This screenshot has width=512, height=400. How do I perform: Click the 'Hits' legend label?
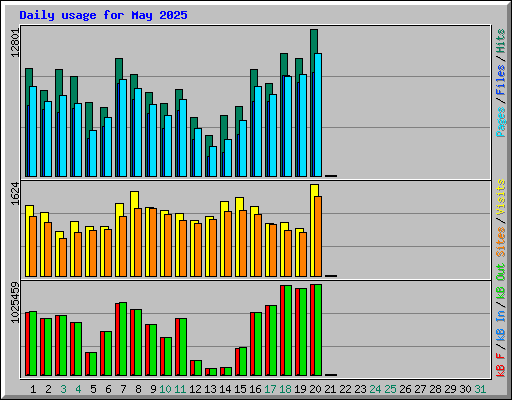pyautogui.click(x=501, y=41)
